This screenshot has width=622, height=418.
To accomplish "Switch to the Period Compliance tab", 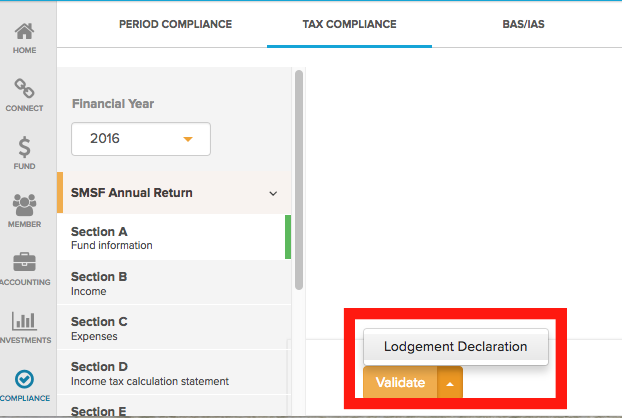I will (175, 24).
